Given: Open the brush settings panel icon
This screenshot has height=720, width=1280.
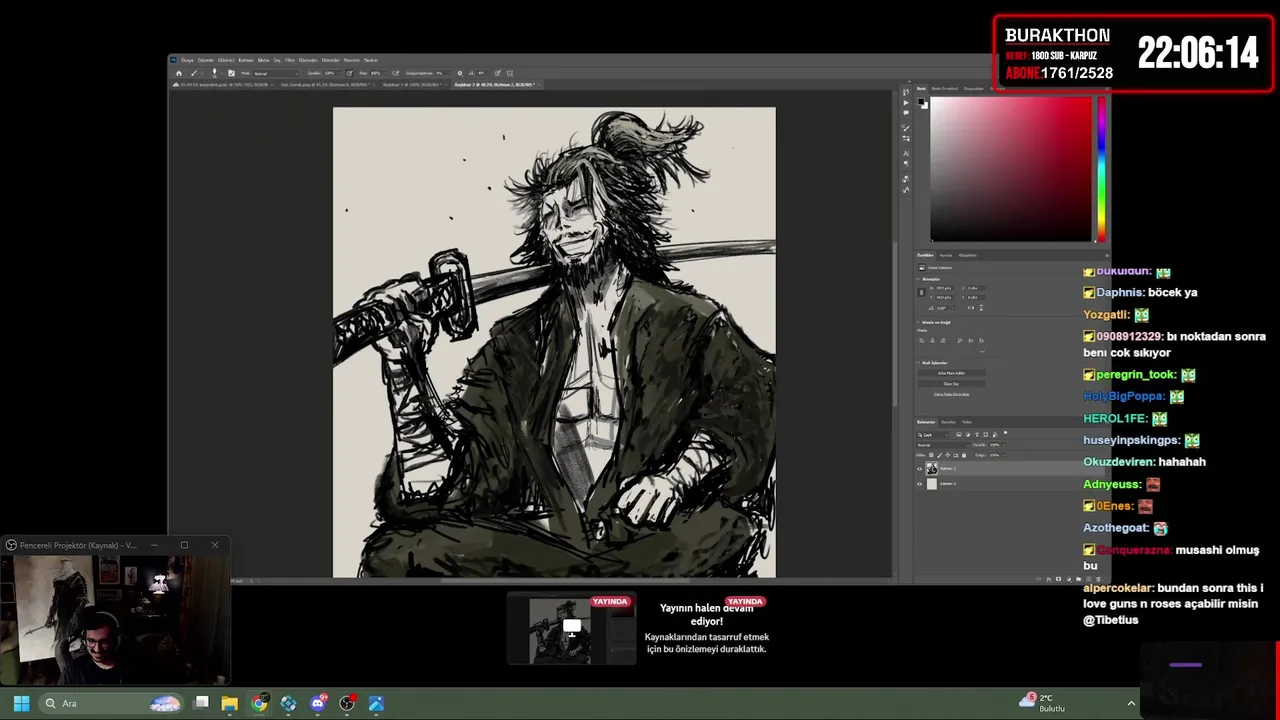Looking at the screenshot, I should click(x=232, y=73).
